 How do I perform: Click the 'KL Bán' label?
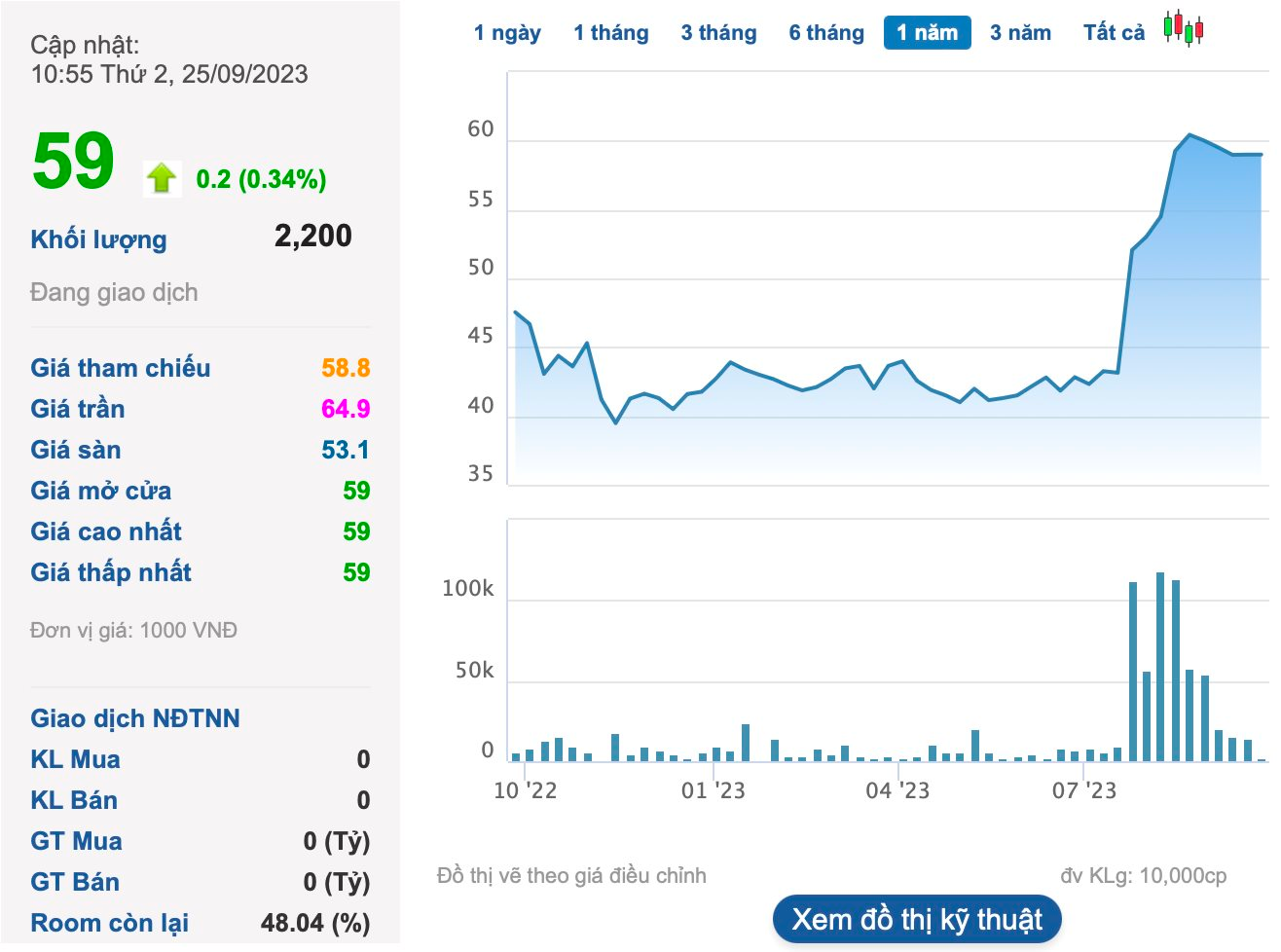point(74,800)
